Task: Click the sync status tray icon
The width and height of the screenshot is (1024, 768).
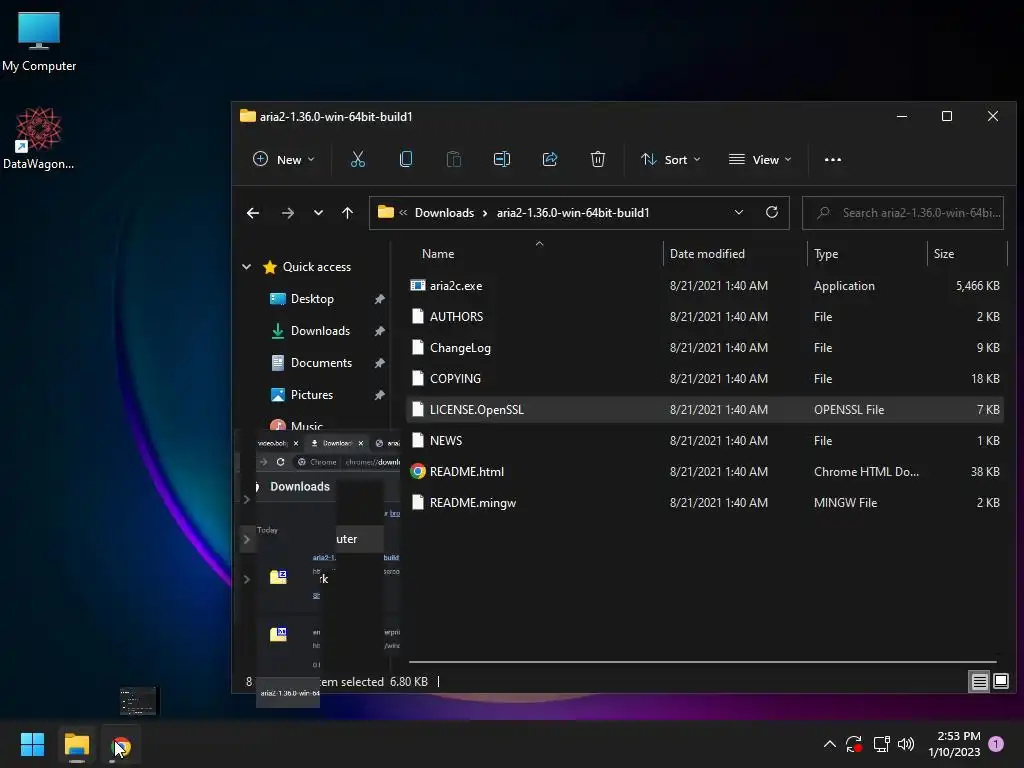Action: [854, 744]
